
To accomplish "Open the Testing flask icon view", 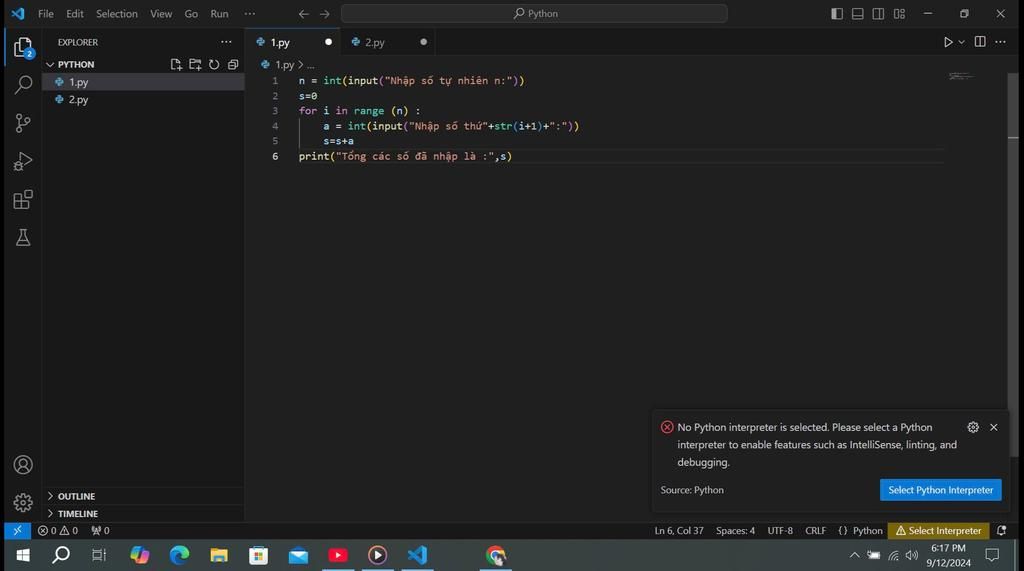I will point(23,237).
